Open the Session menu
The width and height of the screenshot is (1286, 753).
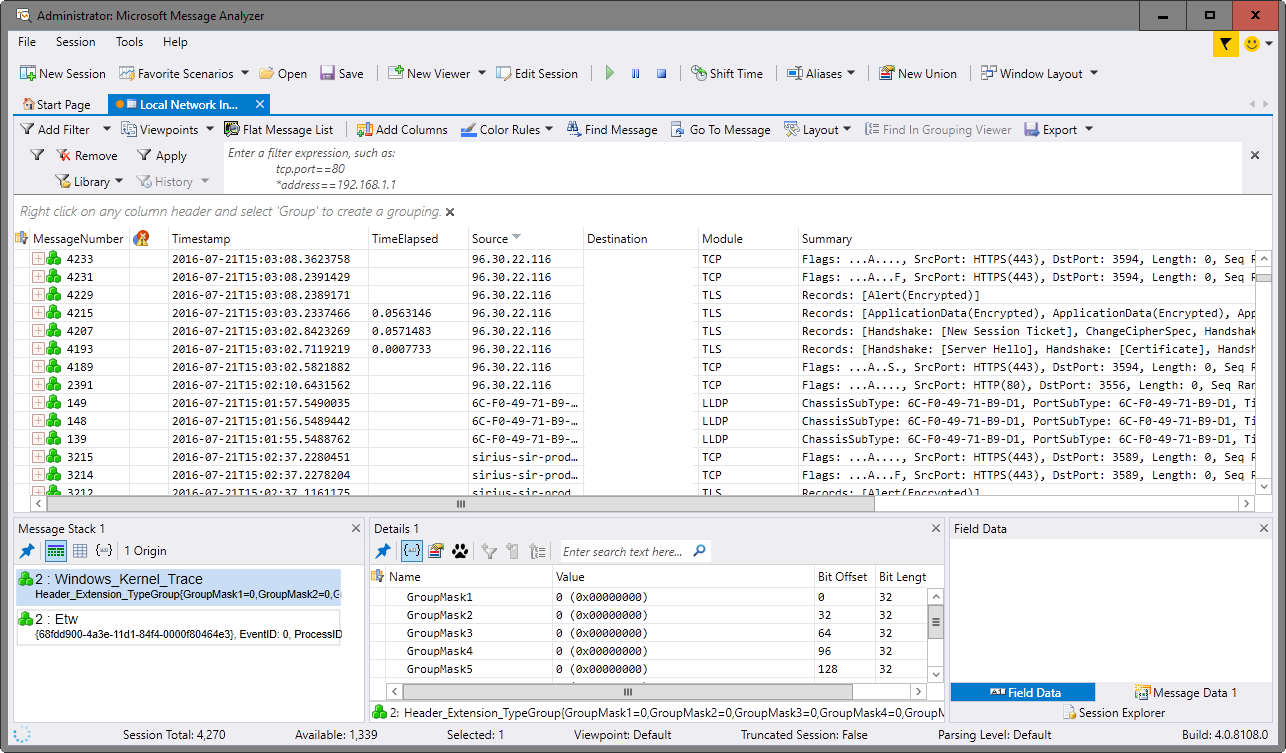[x=76, y=42]
